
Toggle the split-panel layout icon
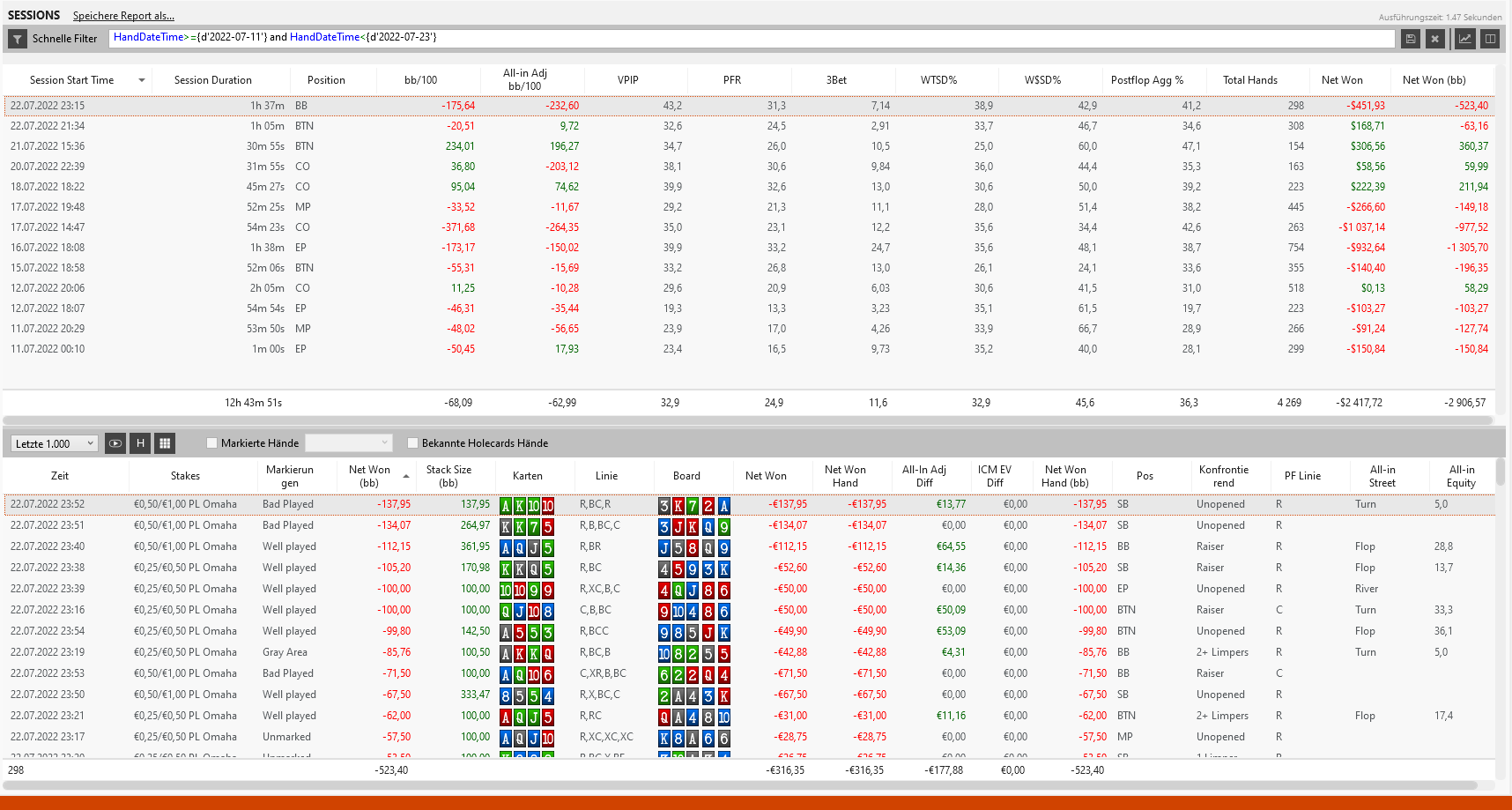(1490, 39)
